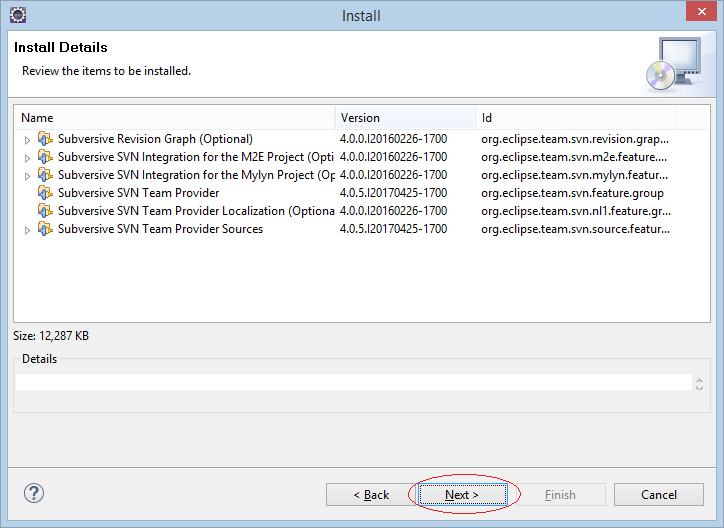The height and width of the screenshot is (528, 724).
Task: Sort by the Name column header
Action: tap(175, 118)
